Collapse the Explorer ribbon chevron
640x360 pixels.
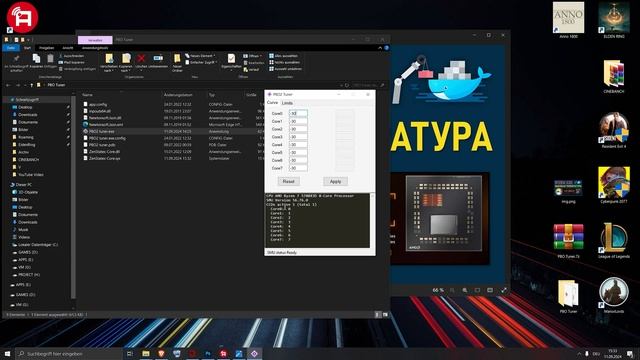(380, 48)
